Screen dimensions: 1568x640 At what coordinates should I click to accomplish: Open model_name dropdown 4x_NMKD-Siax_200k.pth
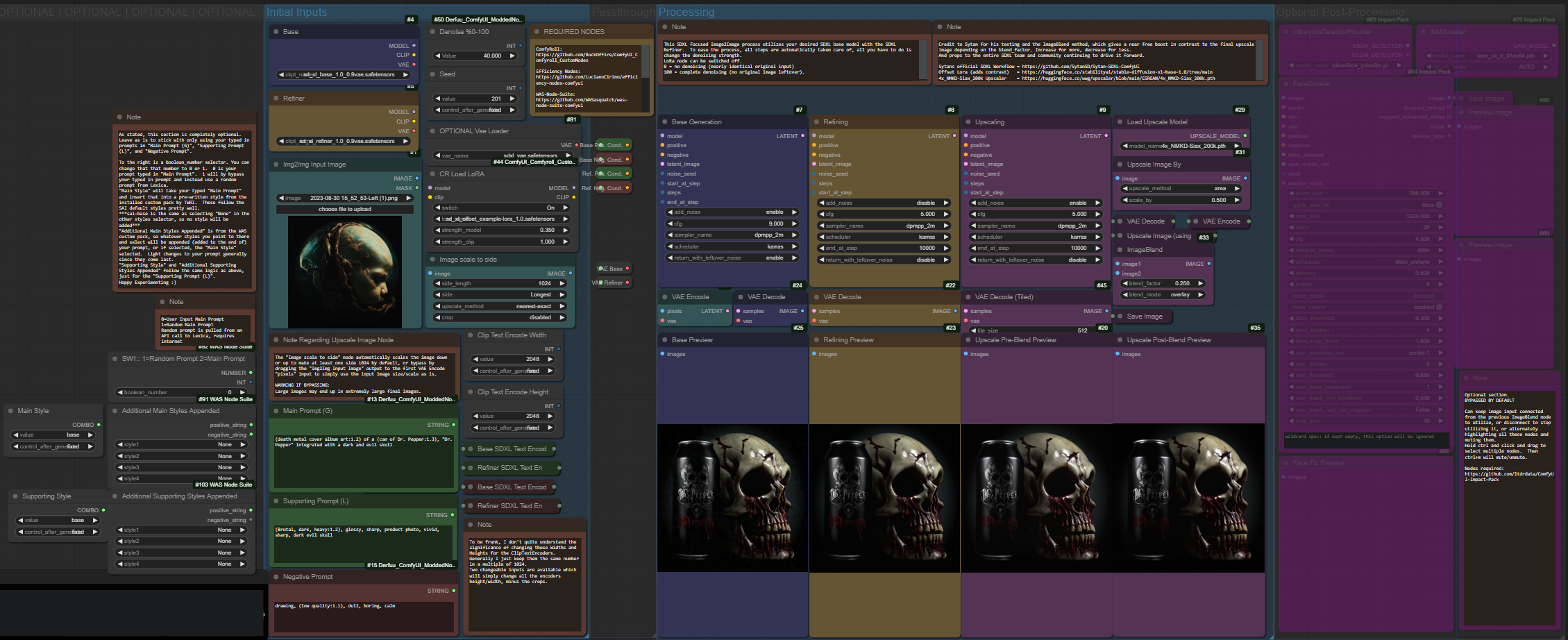[1181, 146]
